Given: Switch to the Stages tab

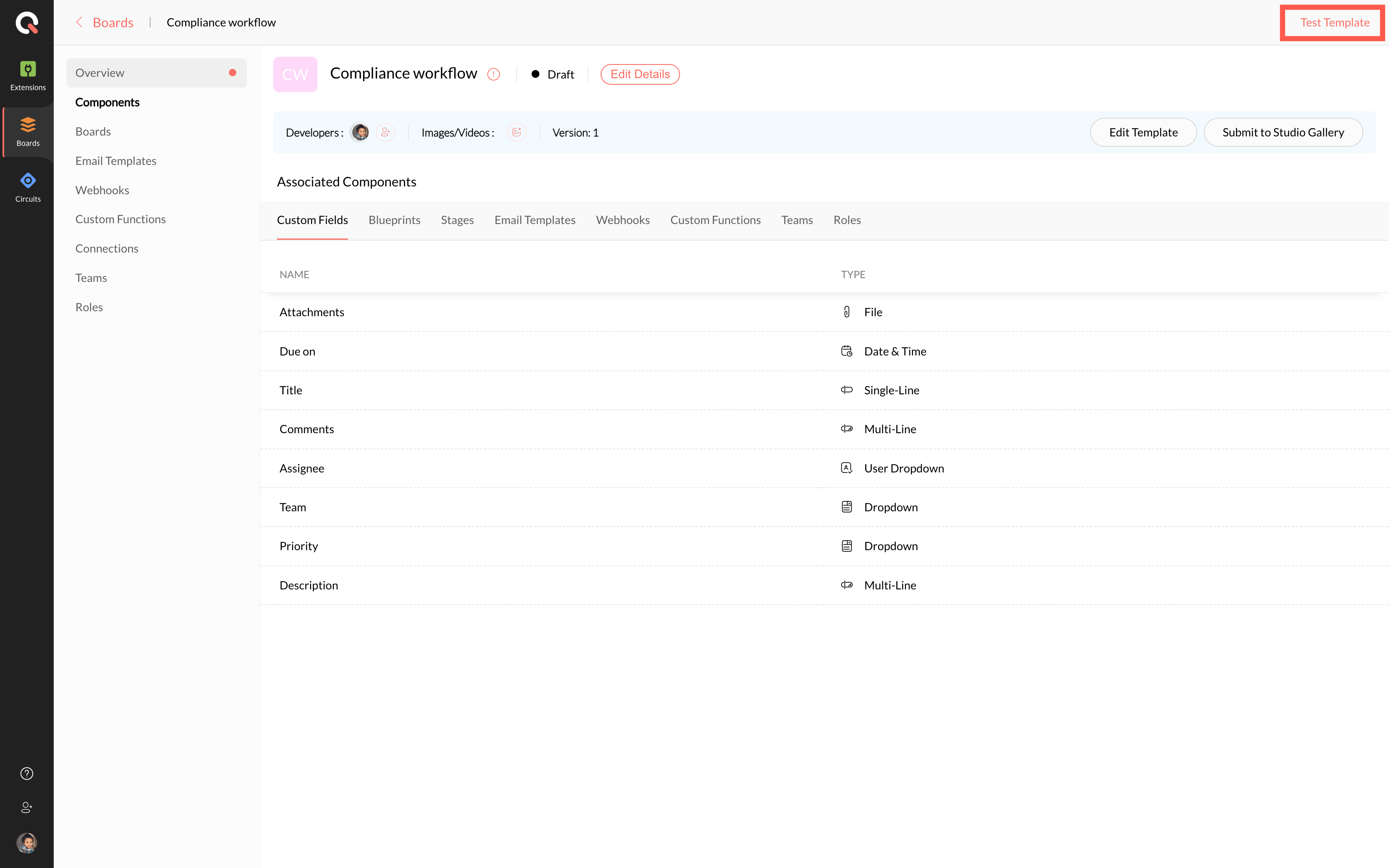Looking at the screenshot, I should click(457, 220).
